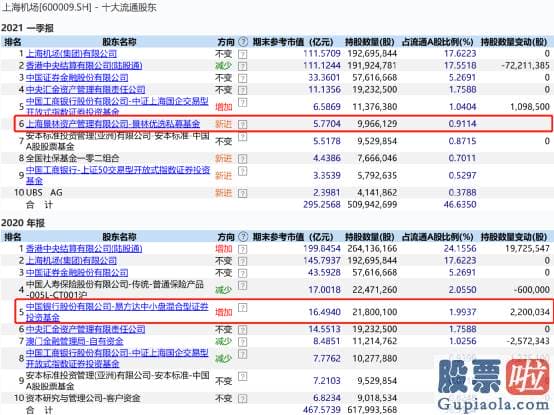Image resolution: width=554 pixels, height=415 pixels.
Task: Click the question-mark icon in the 2021 安本标准 5.5178 row
Action: pyautogui.click(x=243, y=137)
